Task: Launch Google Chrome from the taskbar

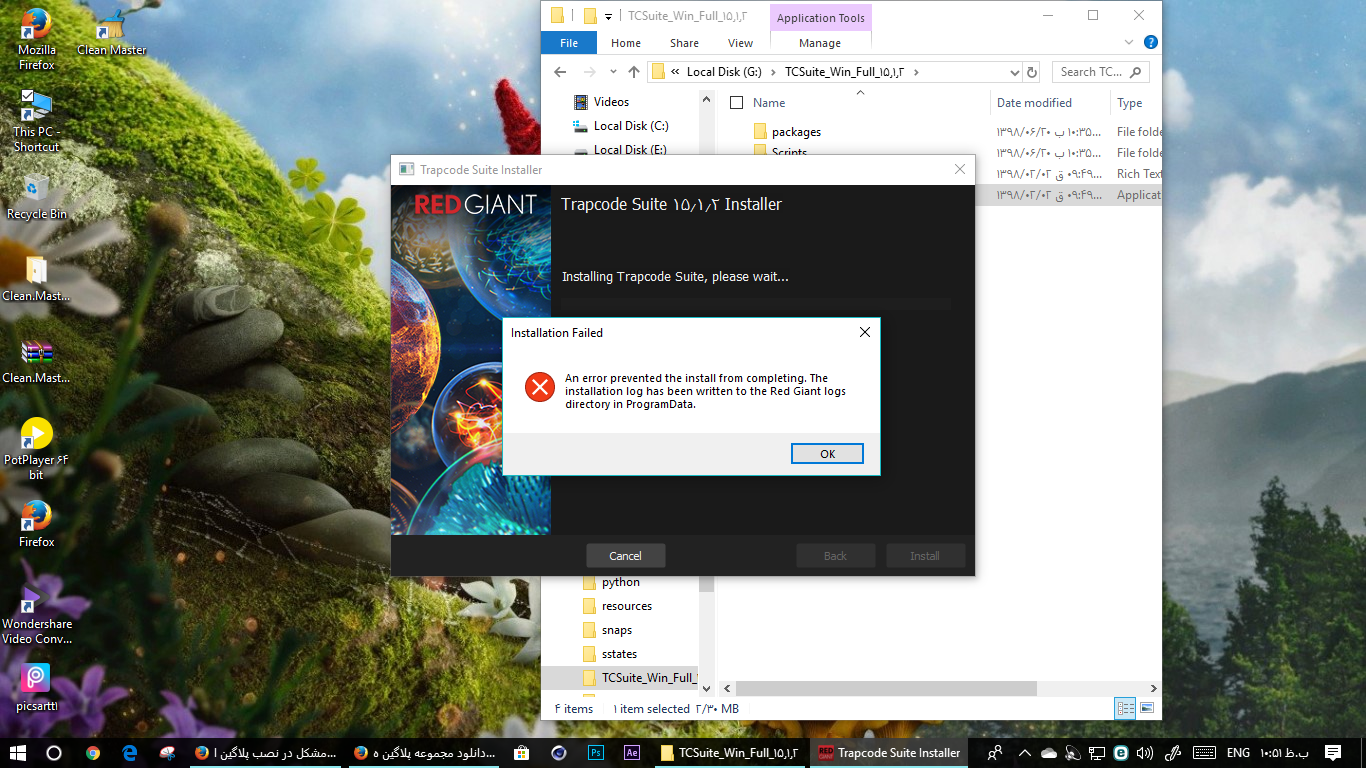Action: coord(93,752)
